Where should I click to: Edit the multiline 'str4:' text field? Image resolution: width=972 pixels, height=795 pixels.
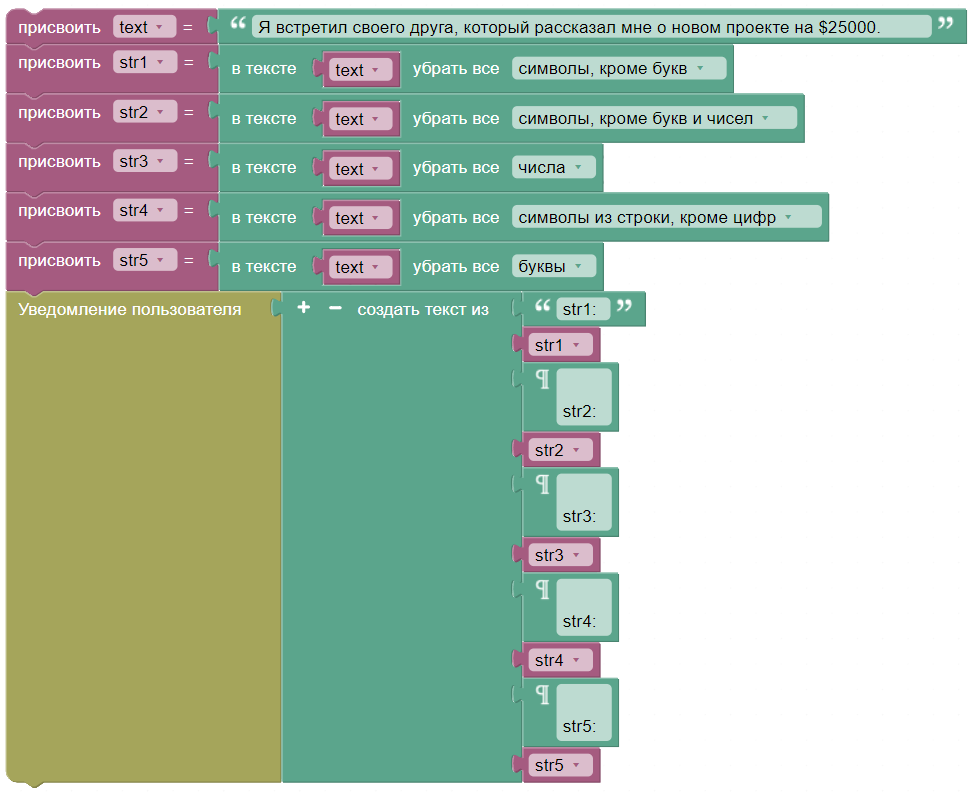(584, 607)
